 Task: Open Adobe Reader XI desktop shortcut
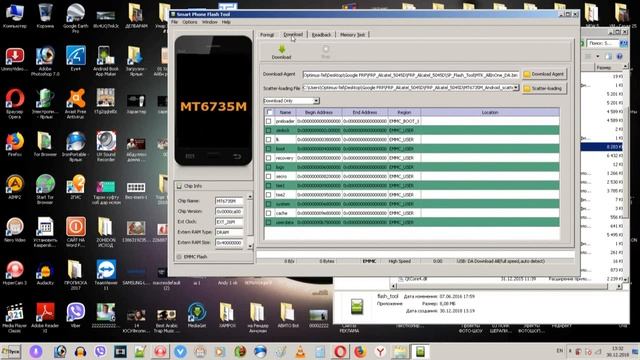tap(45, 318)
